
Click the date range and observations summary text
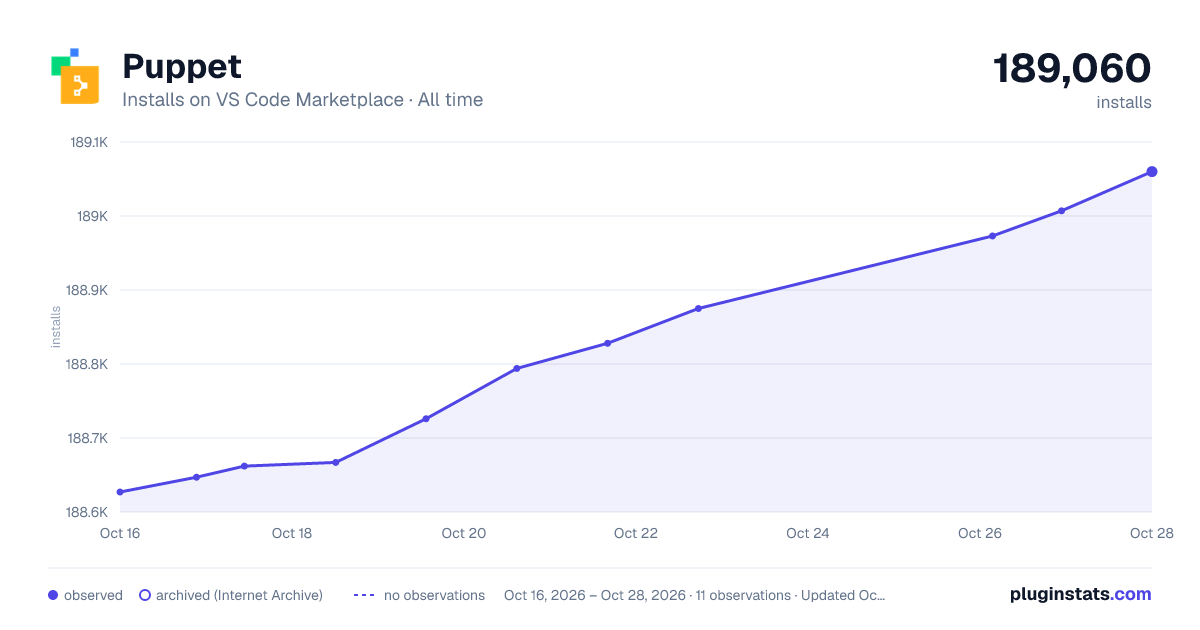tap(694, 595)
